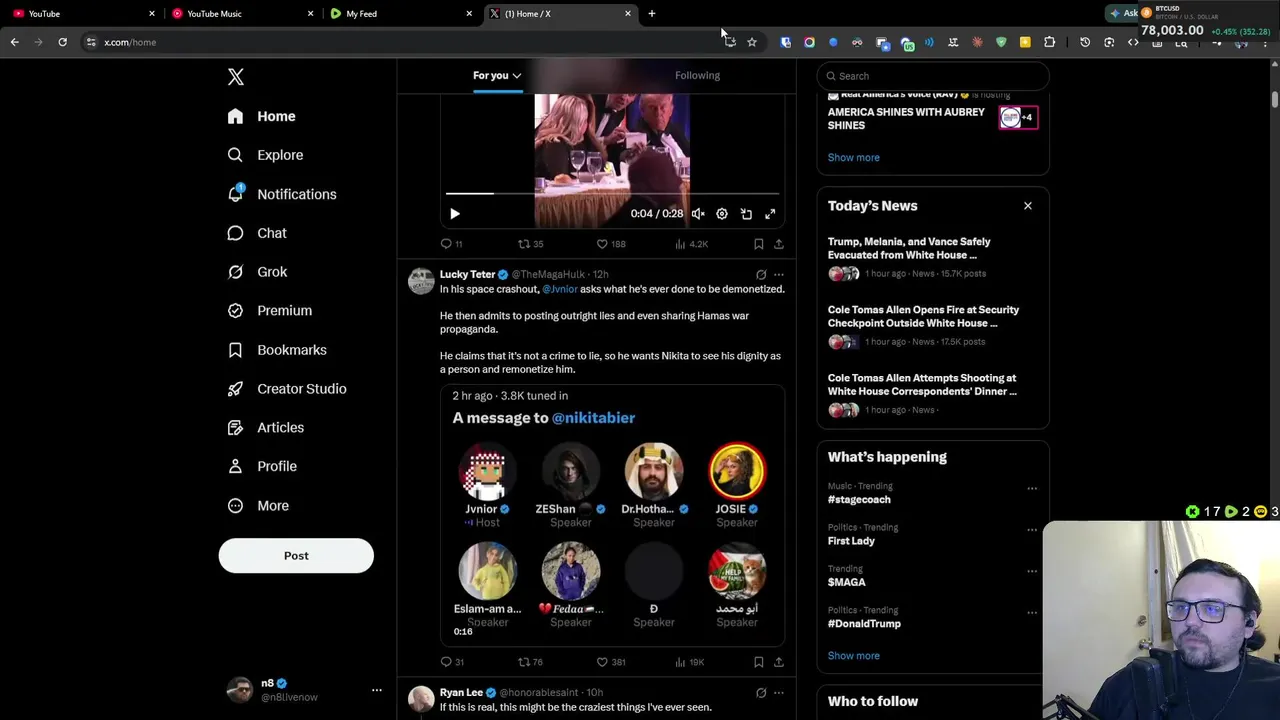Click the Post button
This screenshot has width=1280, height=720.
[296, 556]
